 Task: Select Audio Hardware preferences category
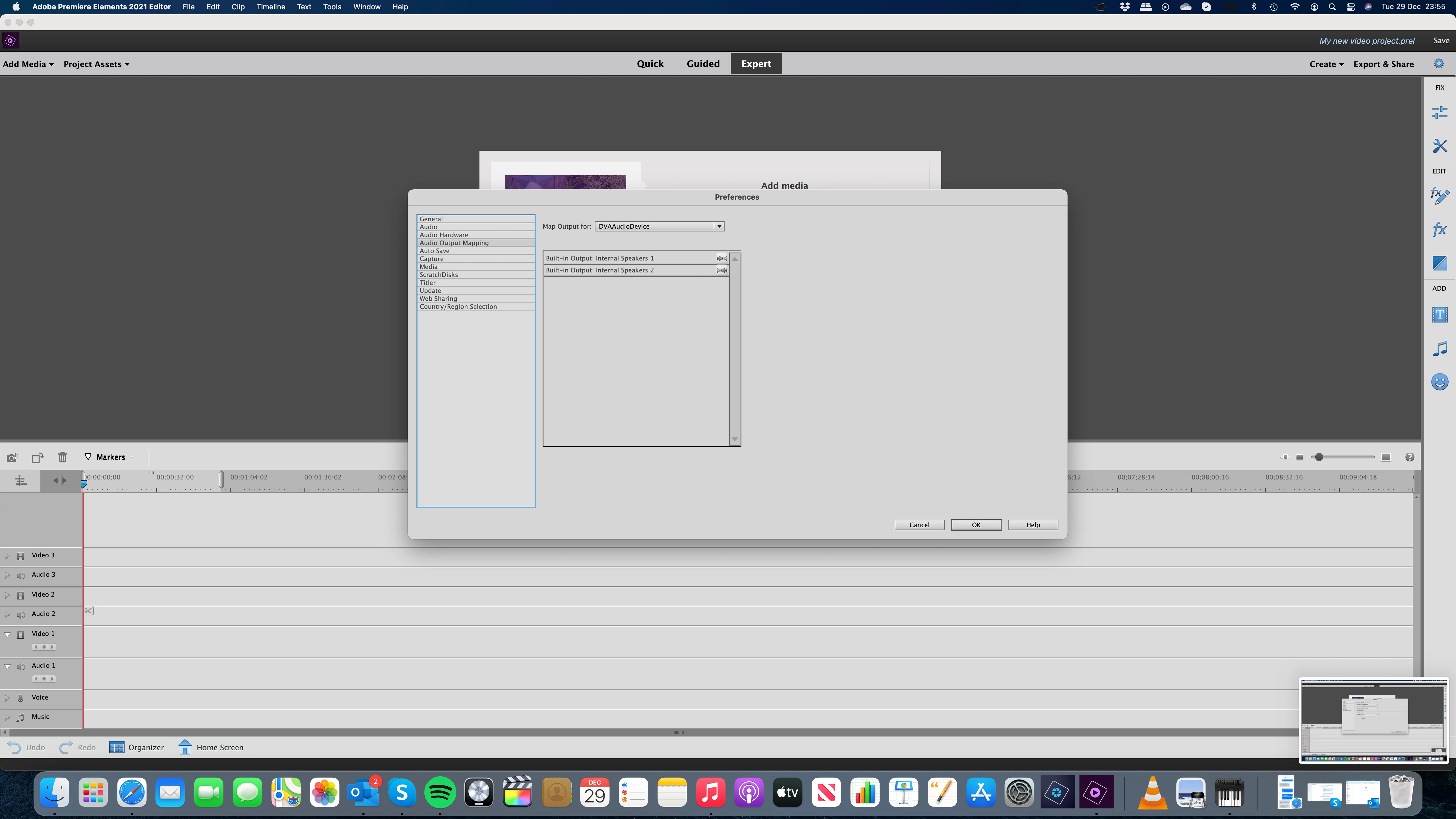click(444, 235)
